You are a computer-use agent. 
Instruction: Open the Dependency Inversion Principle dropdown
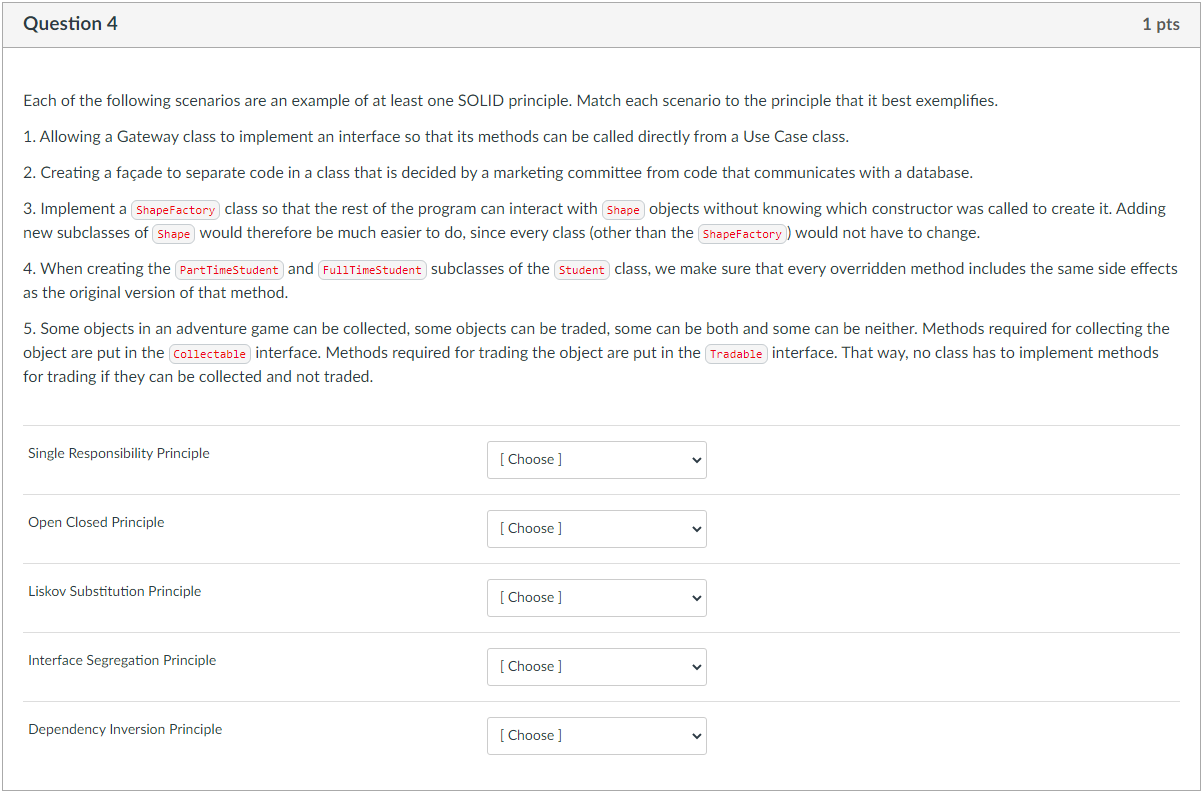[x=596, y=736]
